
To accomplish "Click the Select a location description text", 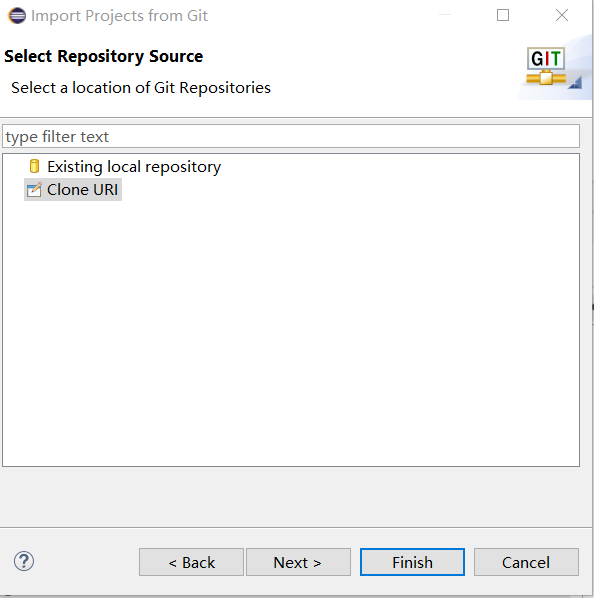I will 141,88.
